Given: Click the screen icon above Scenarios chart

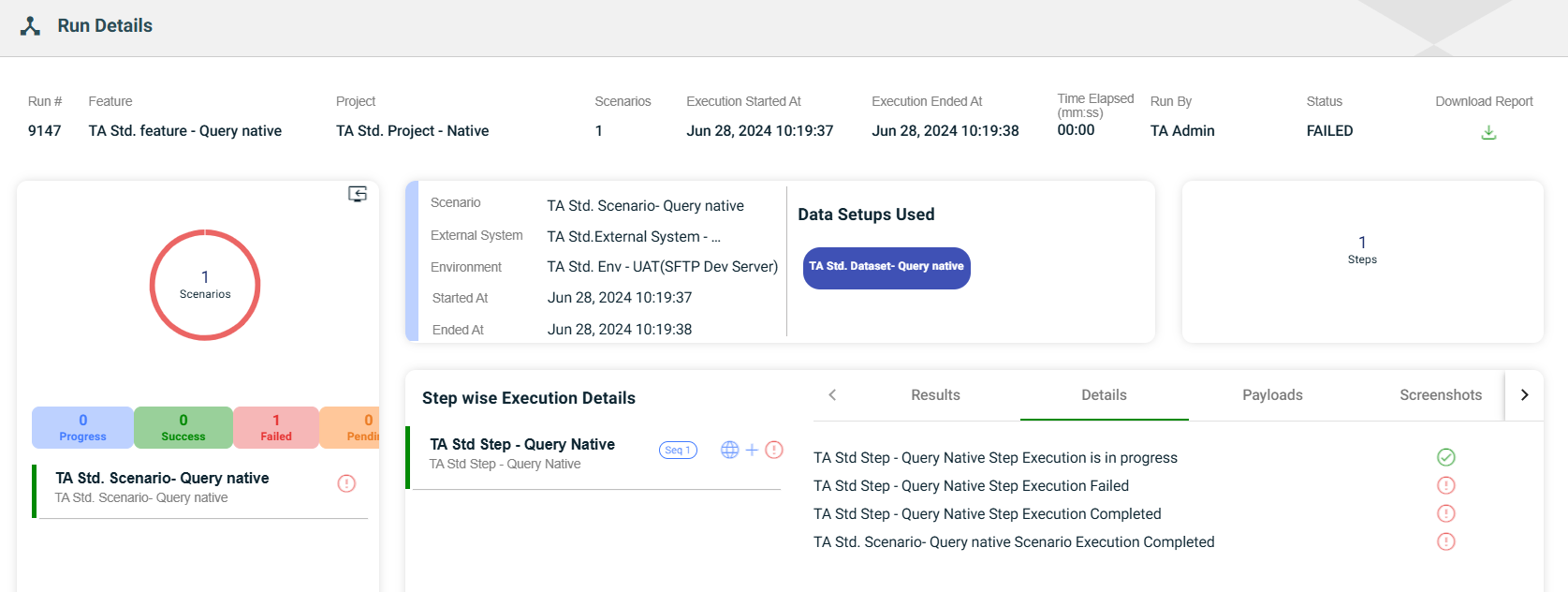Looking at the screenshot, I should pos(358,194).
